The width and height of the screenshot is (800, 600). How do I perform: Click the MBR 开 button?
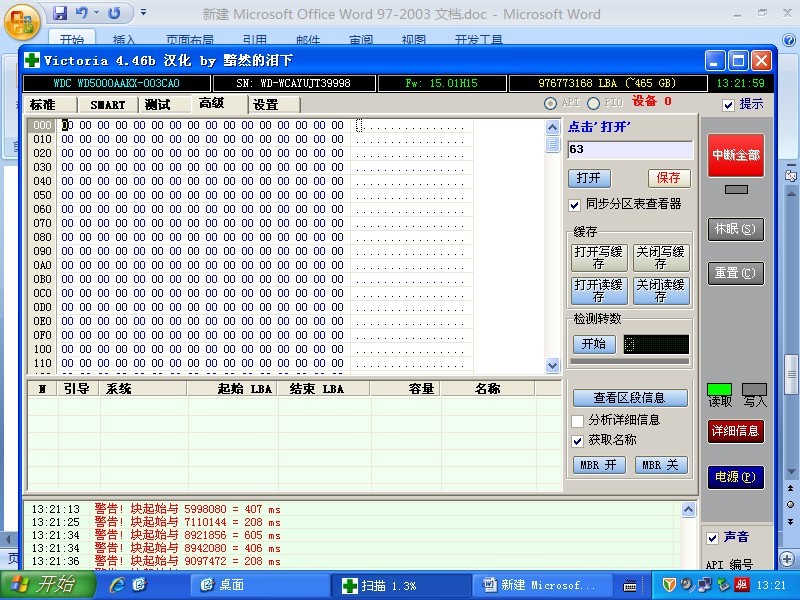[x=599, y=465]
